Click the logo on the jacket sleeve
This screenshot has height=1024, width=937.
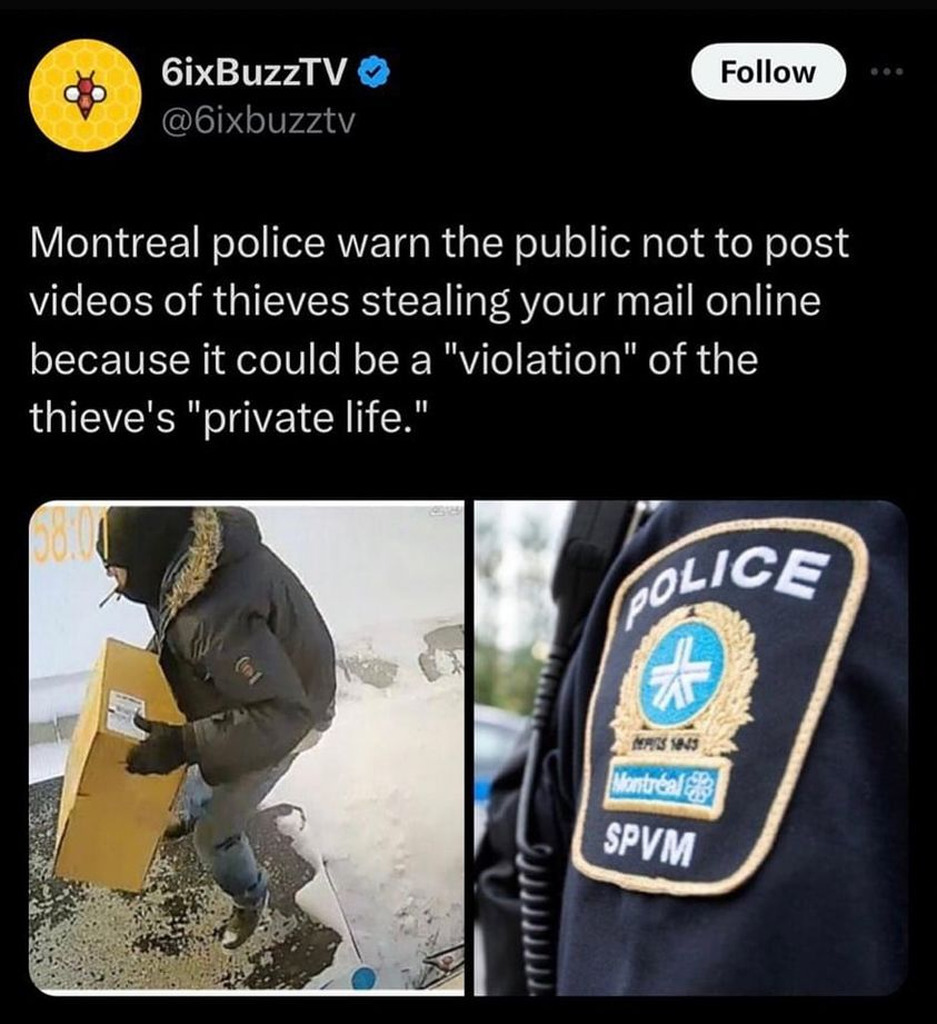point(247,668)
